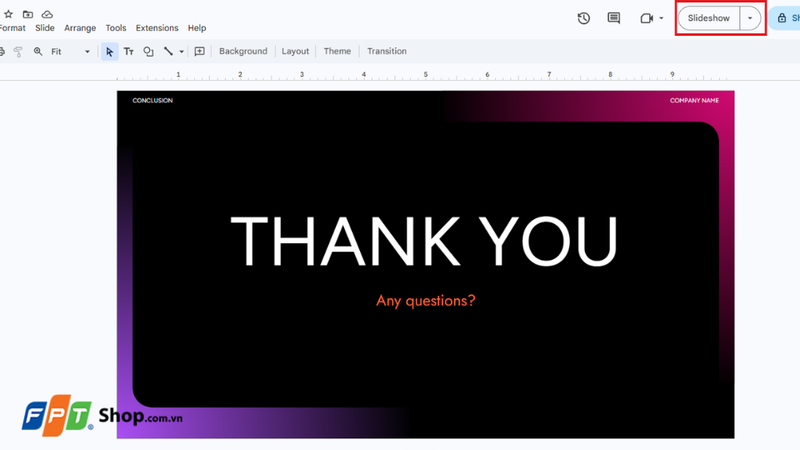Select the 'Any questions?' subtitle text
The height and width of the screenshot is (450, 800).
tap(426, 301)
